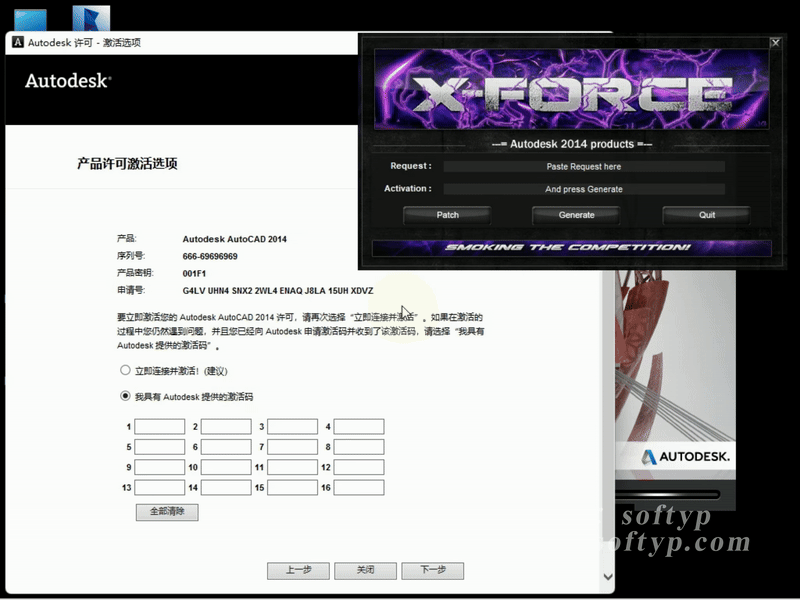Focus the Activation field reading 'And press Generate'
The width and height of the screenshot is (800, 600).
pyautogui.click(x=584, y=189)
